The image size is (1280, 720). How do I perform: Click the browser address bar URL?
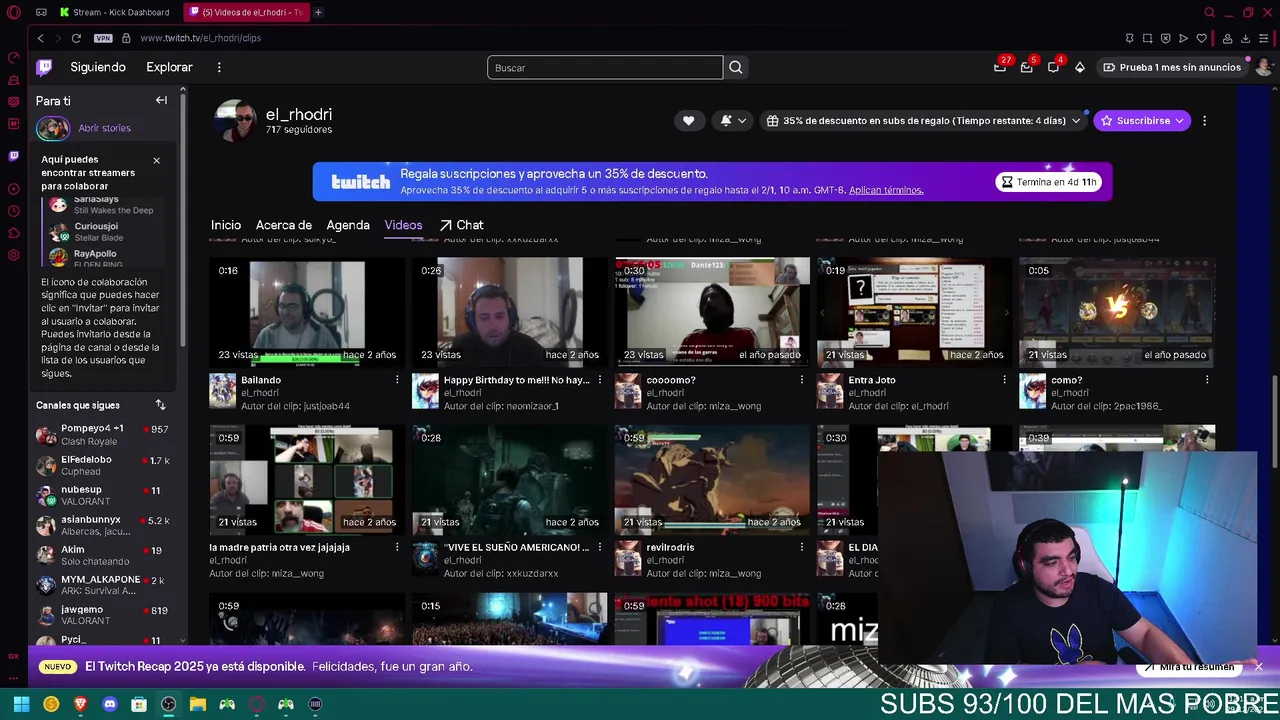pyautogui.click(x=200, y=38)
